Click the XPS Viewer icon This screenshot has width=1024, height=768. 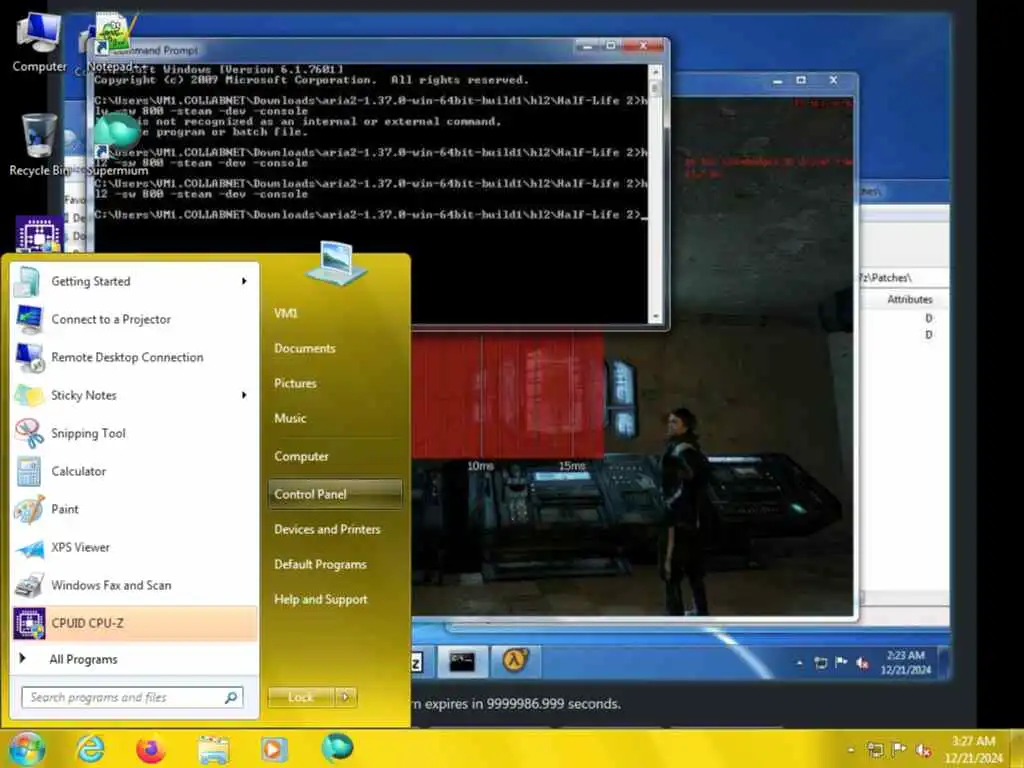29,547
